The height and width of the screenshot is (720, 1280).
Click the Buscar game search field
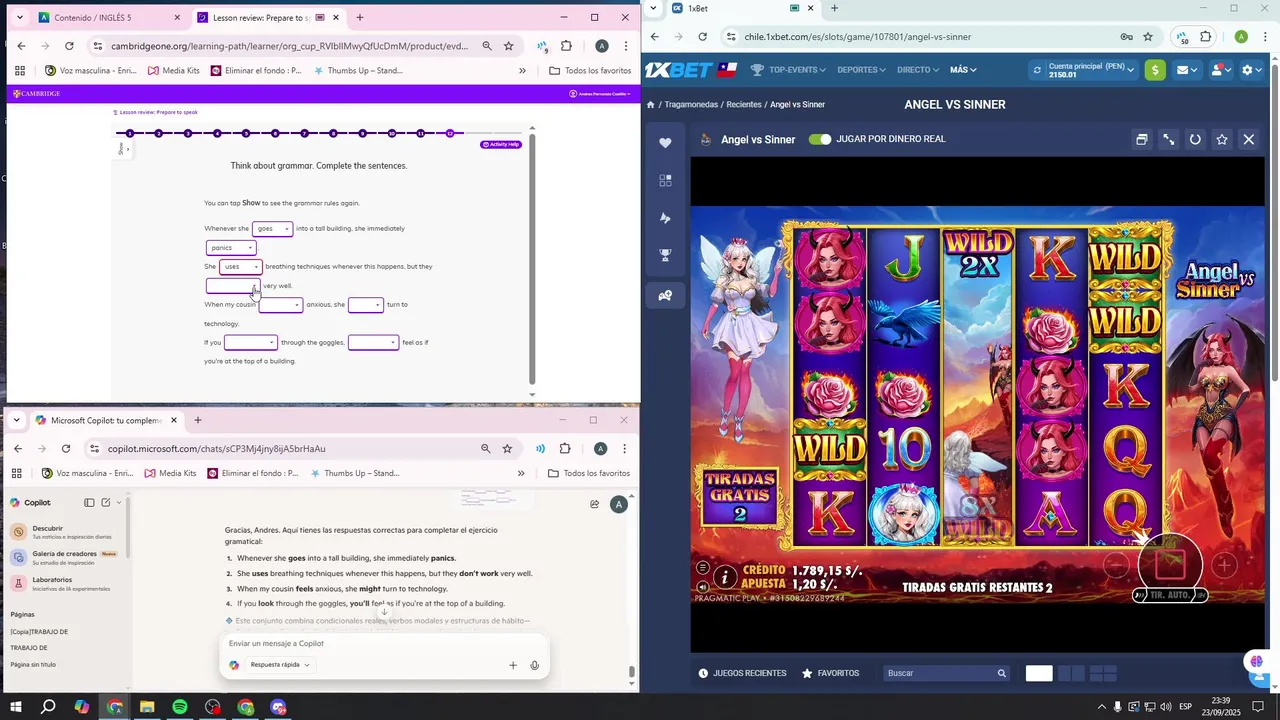tap(946, 673)
